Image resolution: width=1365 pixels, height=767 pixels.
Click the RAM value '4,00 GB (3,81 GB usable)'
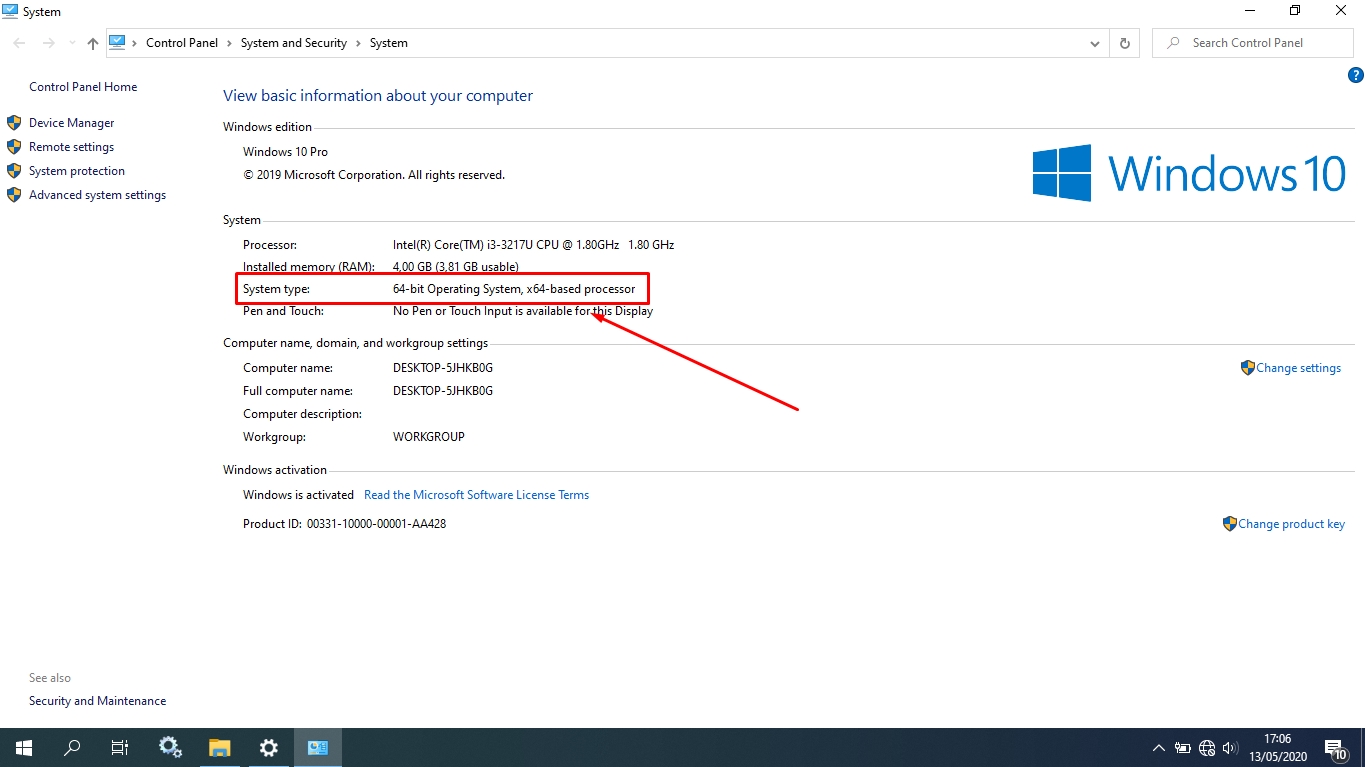(455, 267)
